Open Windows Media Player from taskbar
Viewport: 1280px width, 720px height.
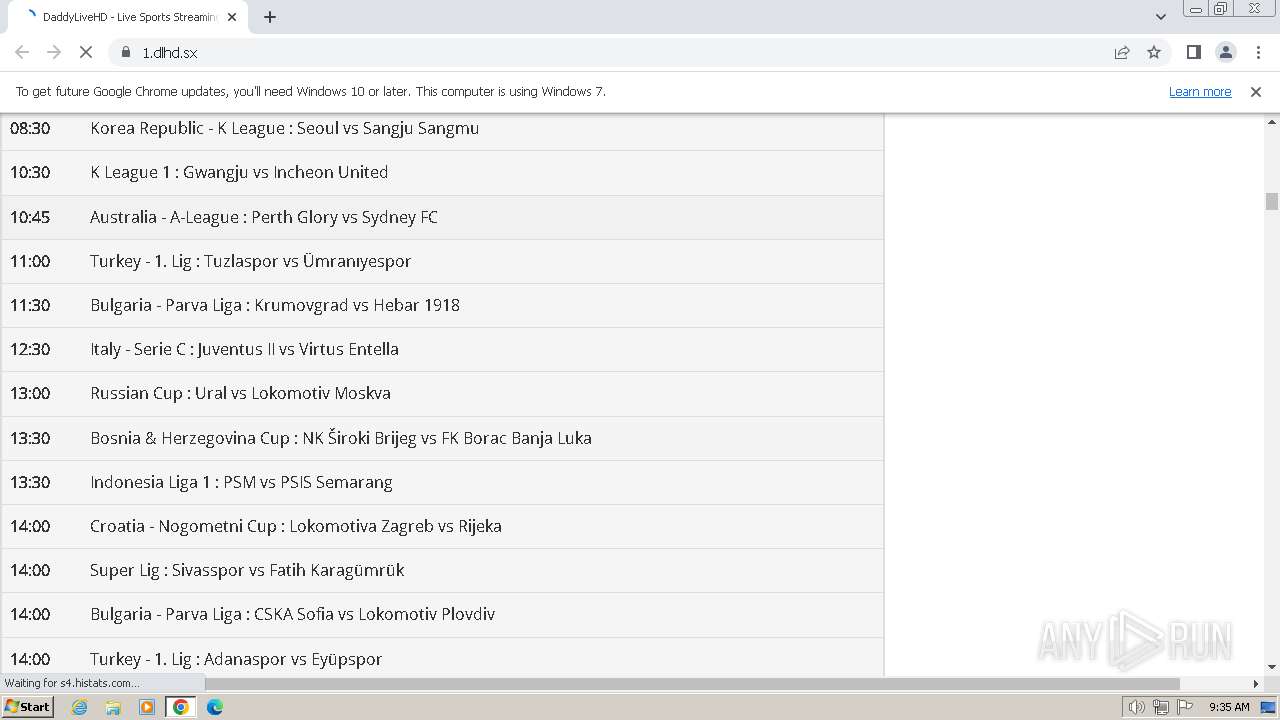pyautogui.click(x=147, y=707)
